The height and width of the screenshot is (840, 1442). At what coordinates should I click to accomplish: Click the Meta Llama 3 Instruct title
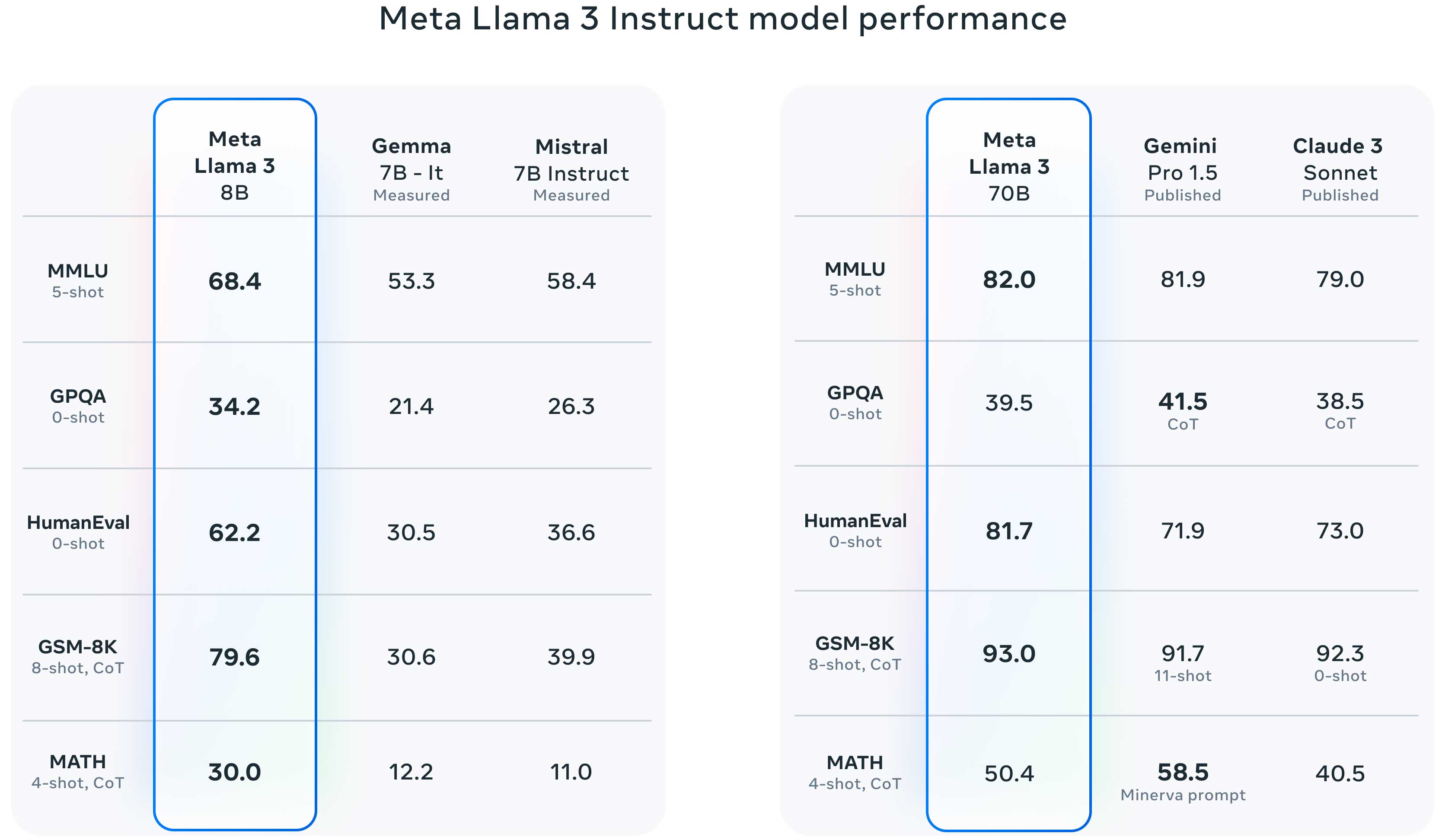click(x=723, y=18)
